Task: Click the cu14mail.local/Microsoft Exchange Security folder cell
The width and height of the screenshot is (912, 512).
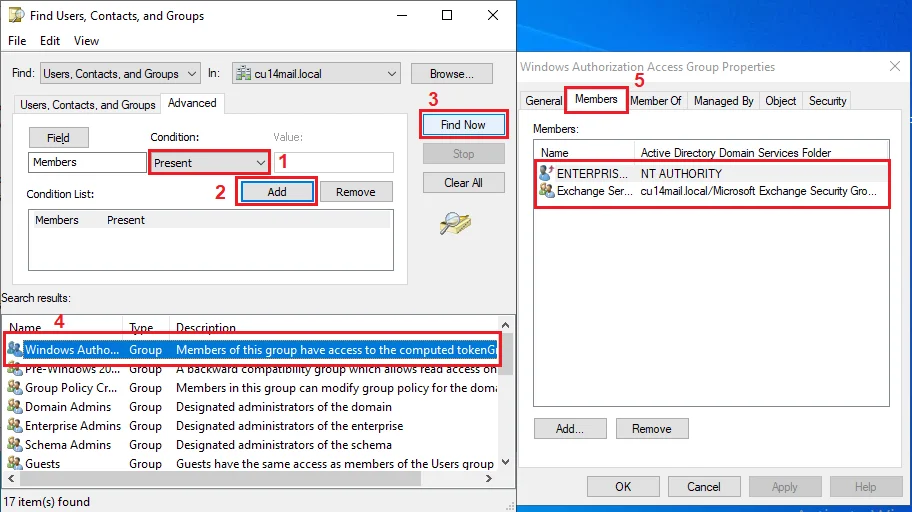Action: click(758, 191)
